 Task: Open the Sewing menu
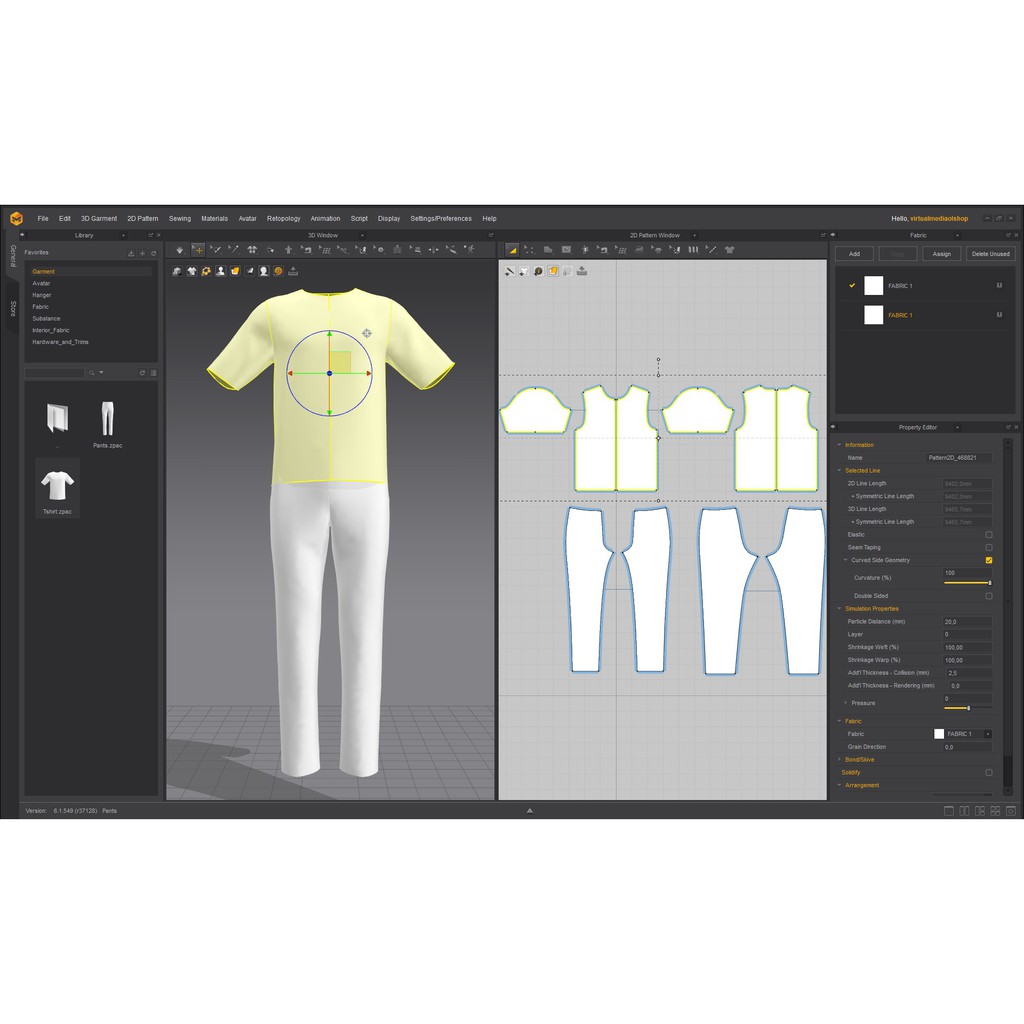pos(180,219)
